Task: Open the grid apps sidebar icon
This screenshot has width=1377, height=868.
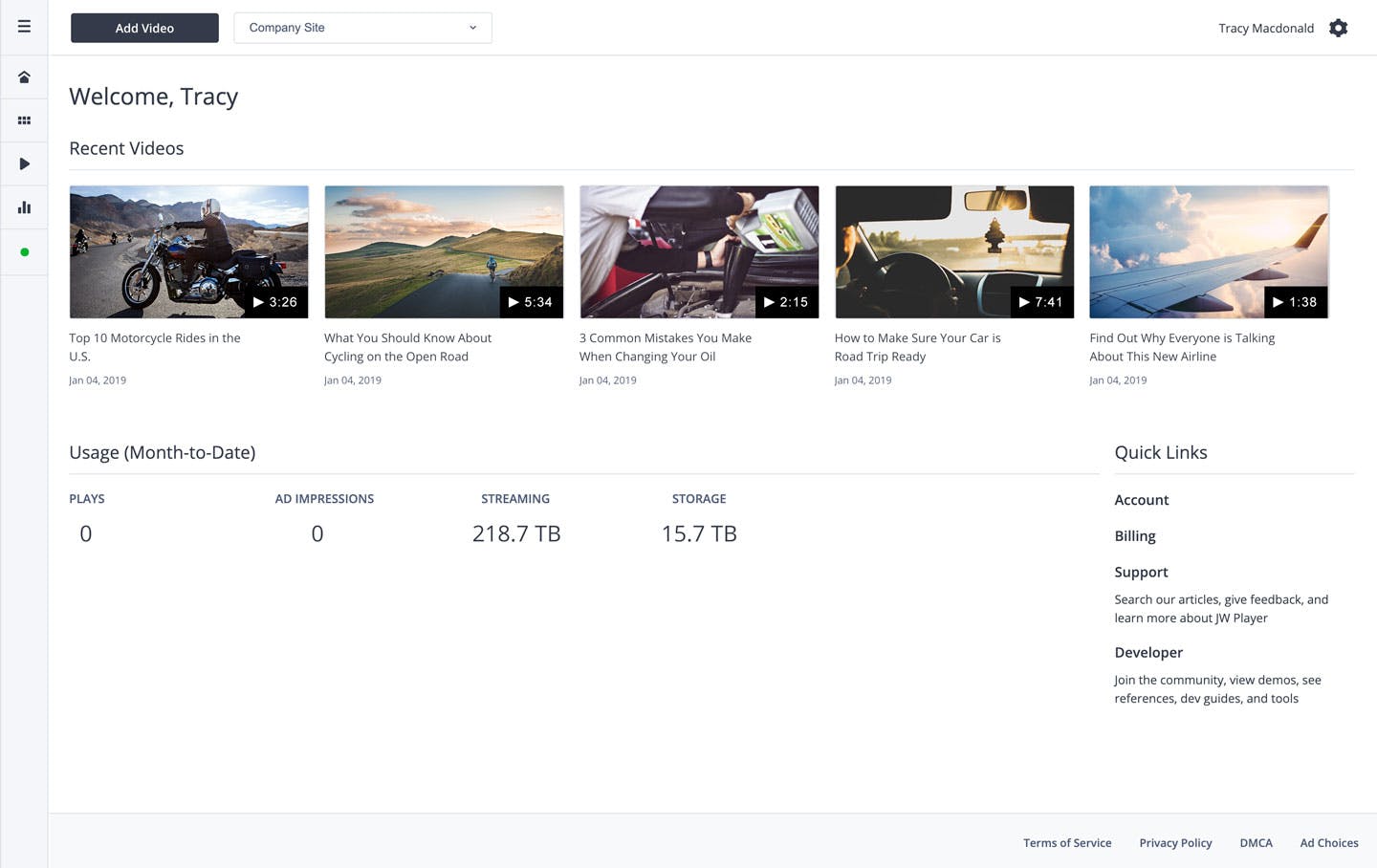Action: tap(24, 120)
